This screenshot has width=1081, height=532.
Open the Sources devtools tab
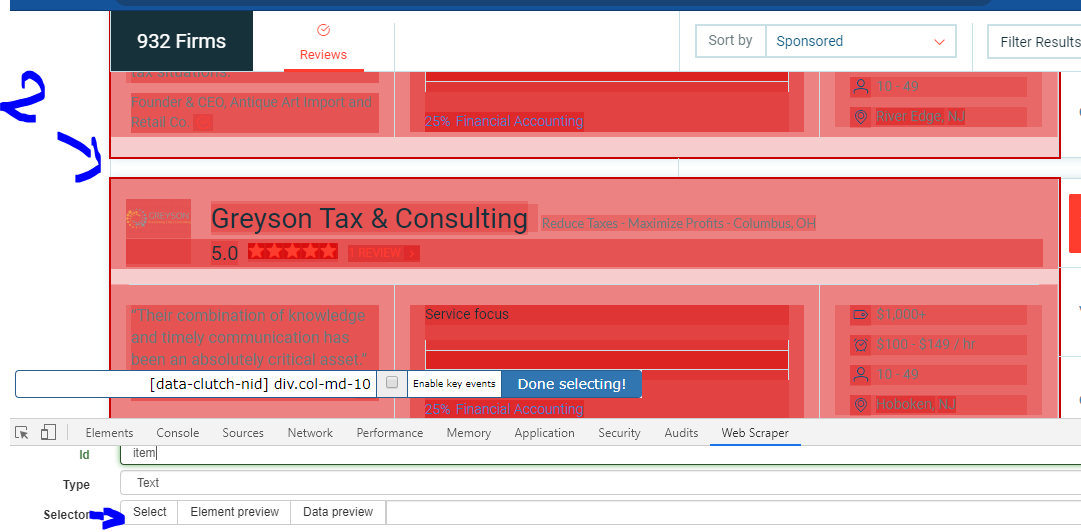coord(243,433)
